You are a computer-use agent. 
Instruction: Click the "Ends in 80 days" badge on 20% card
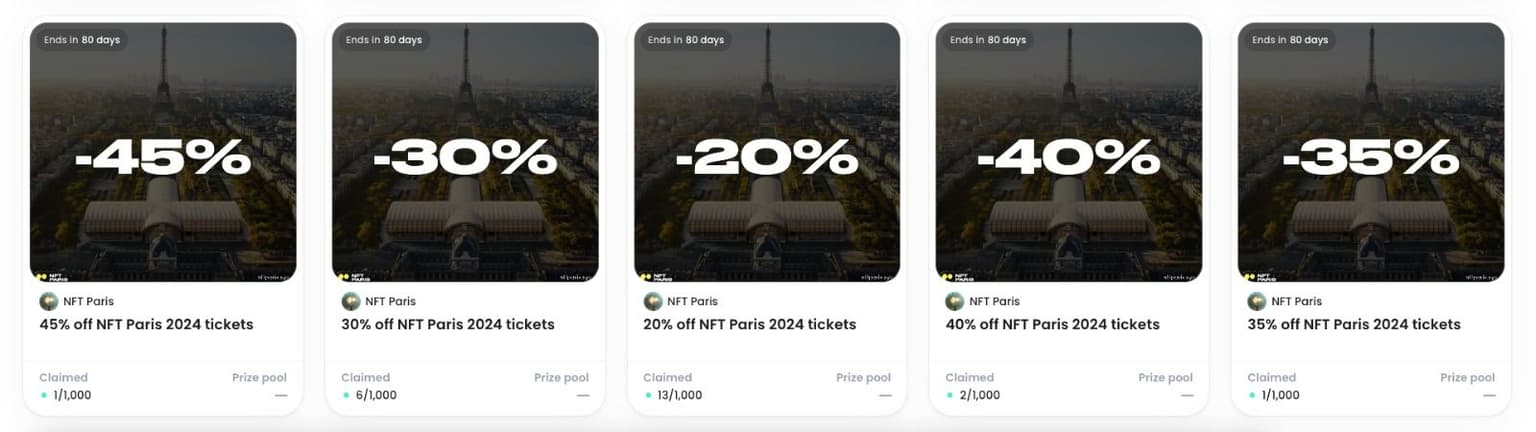click(x=686, y=40)
